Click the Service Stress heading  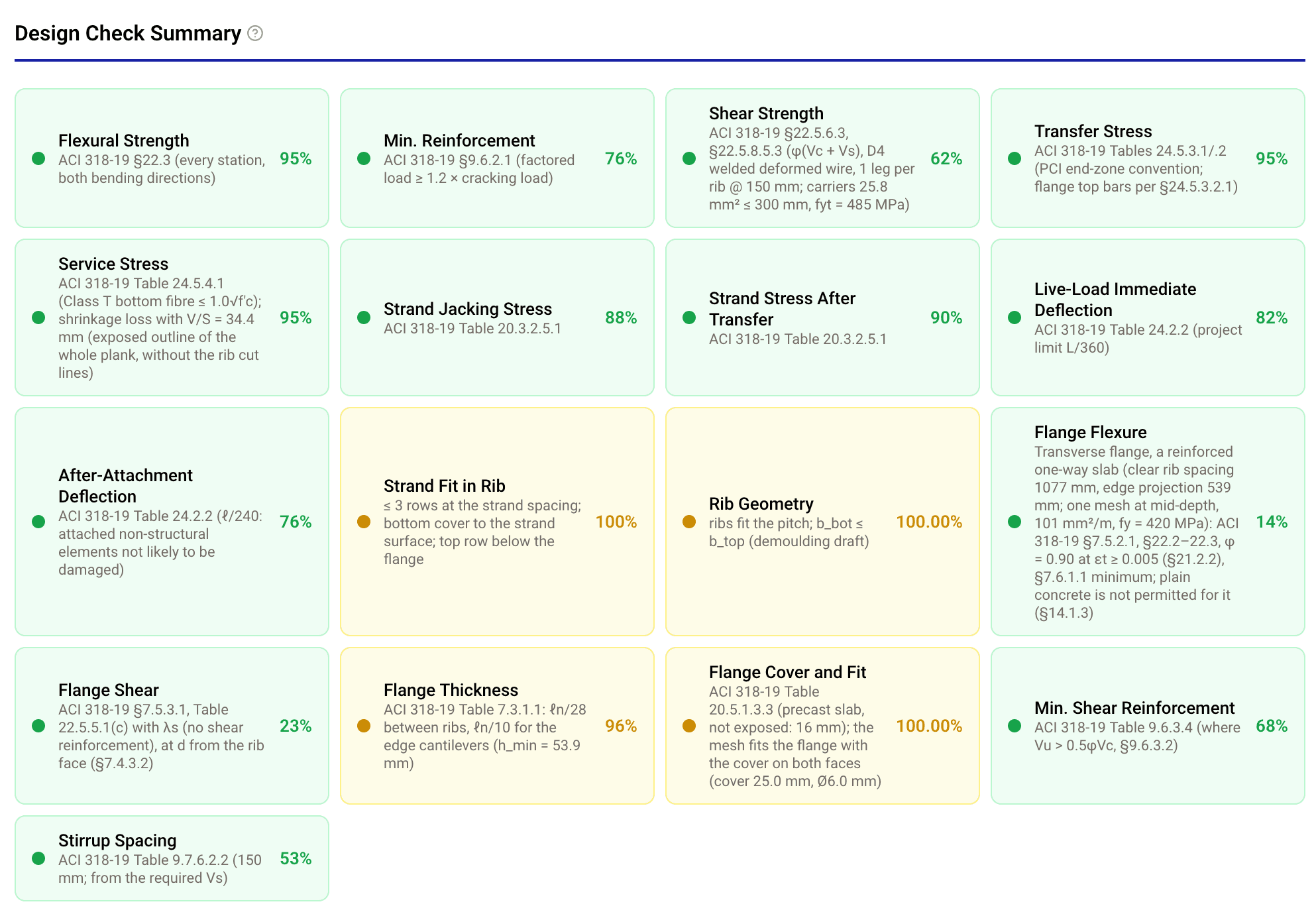click(x=113, y=264)
